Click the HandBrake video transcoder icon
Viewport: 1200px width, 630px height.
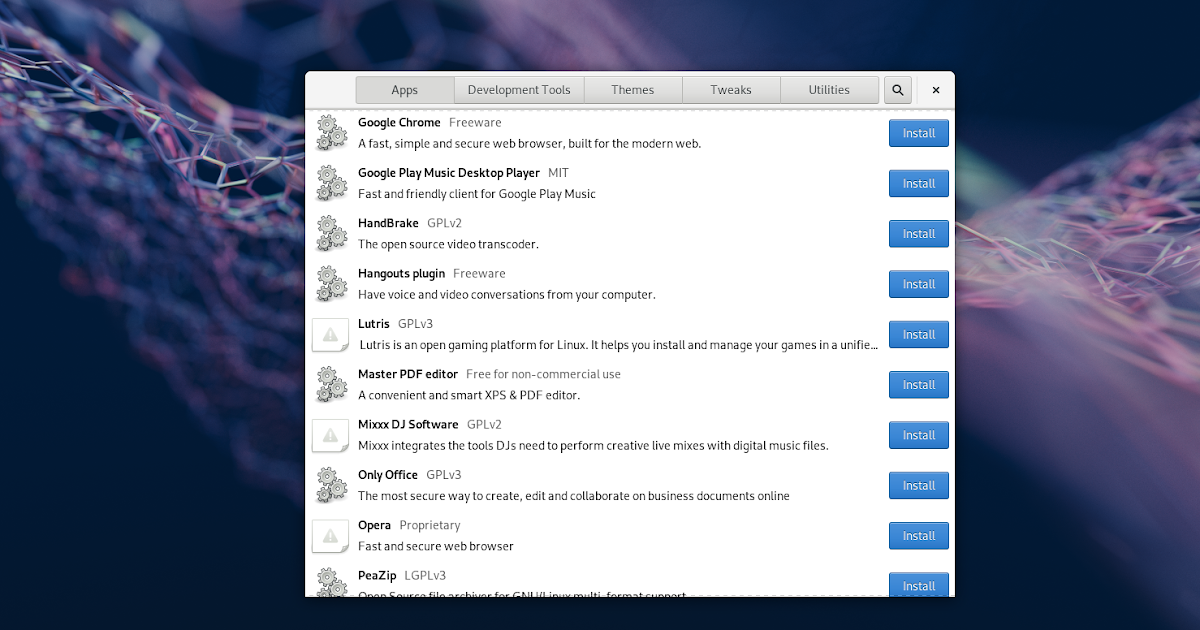point(331,233)
